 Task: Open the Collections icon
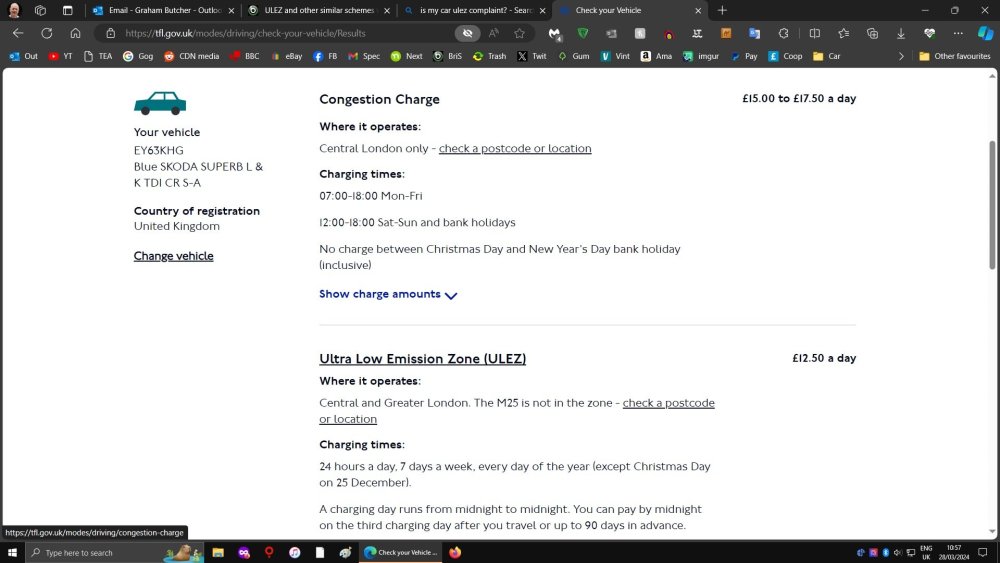point(872,33)
